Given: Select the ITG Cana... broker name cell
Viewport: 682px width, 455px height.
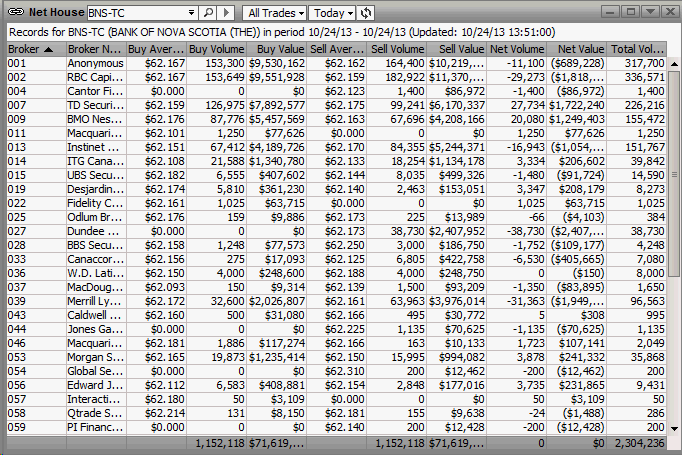Looking at the screenshot, I should pyautogui.click(x=95, y=161).
